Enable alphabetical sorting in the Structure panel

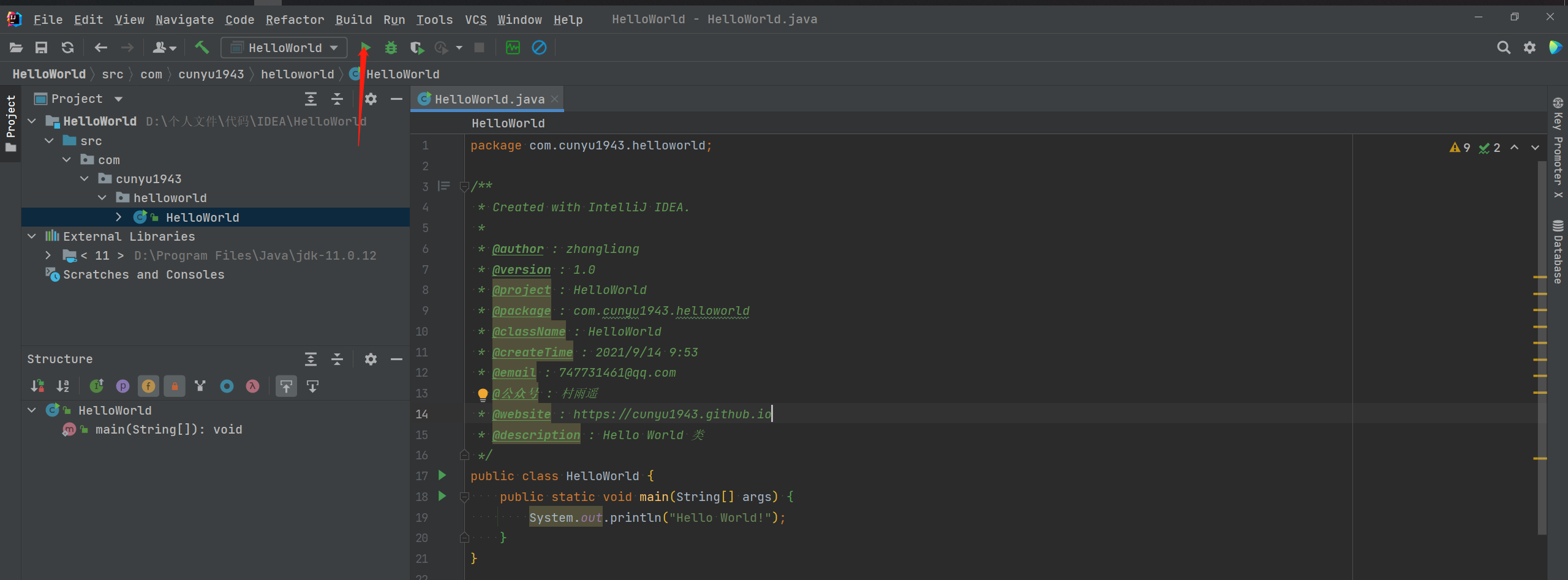(x=62, y=386)
